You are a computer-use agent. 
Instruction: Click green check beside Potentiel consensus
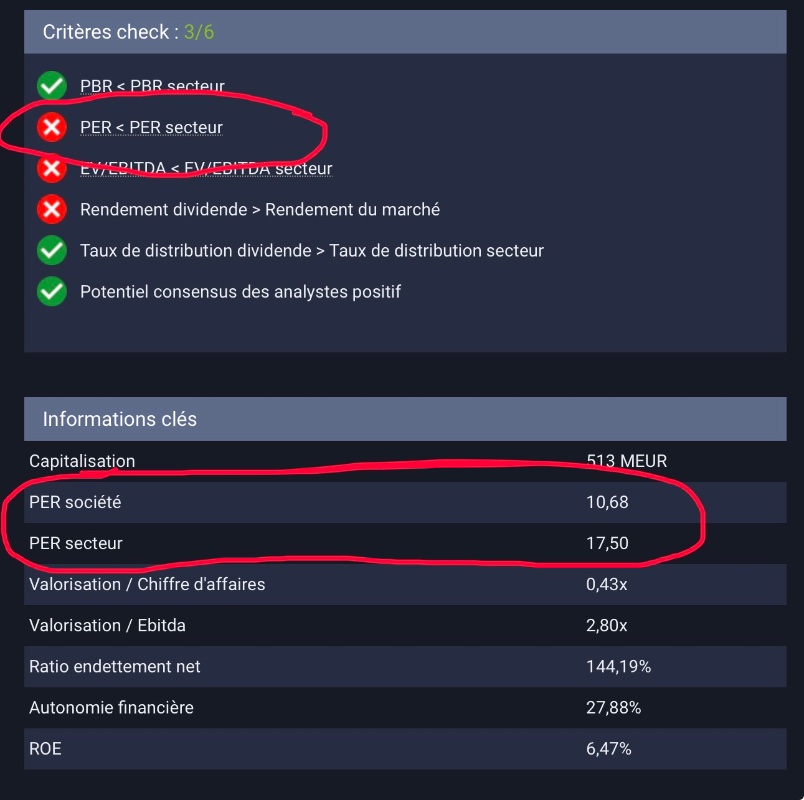pyautogui.click(x=51, y=292)
